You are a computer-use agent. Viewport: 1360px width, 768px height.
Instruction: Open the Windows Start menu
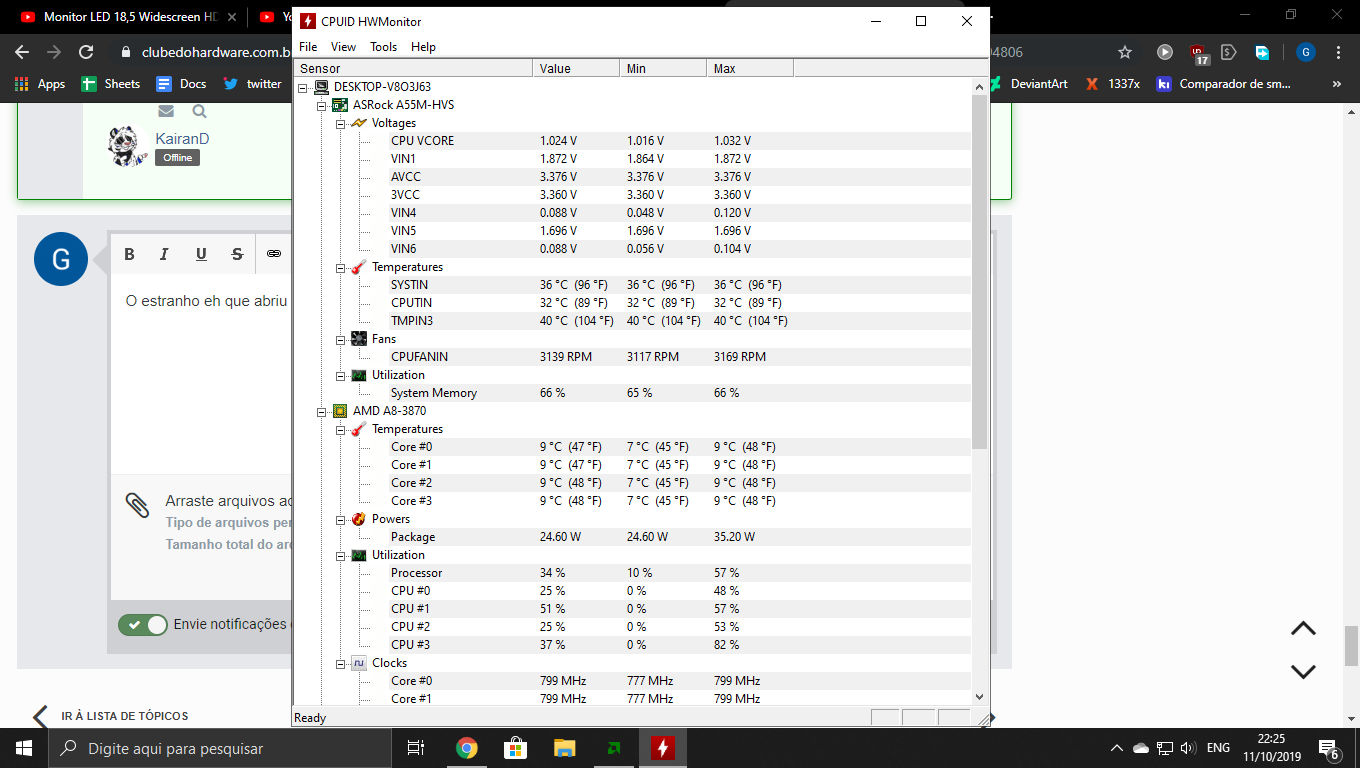[x=24, y=748]
